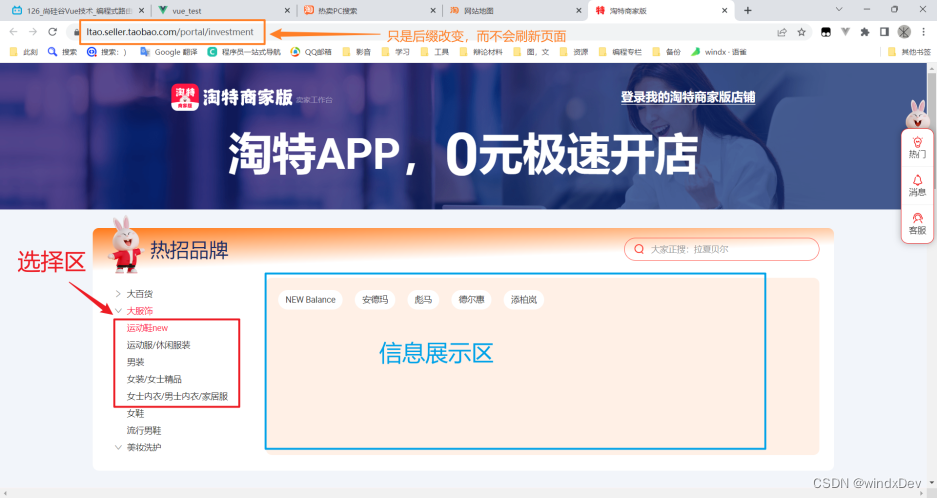Open the 学习 bookmark folder
This screenshot has width=937, height=498.
396,52
